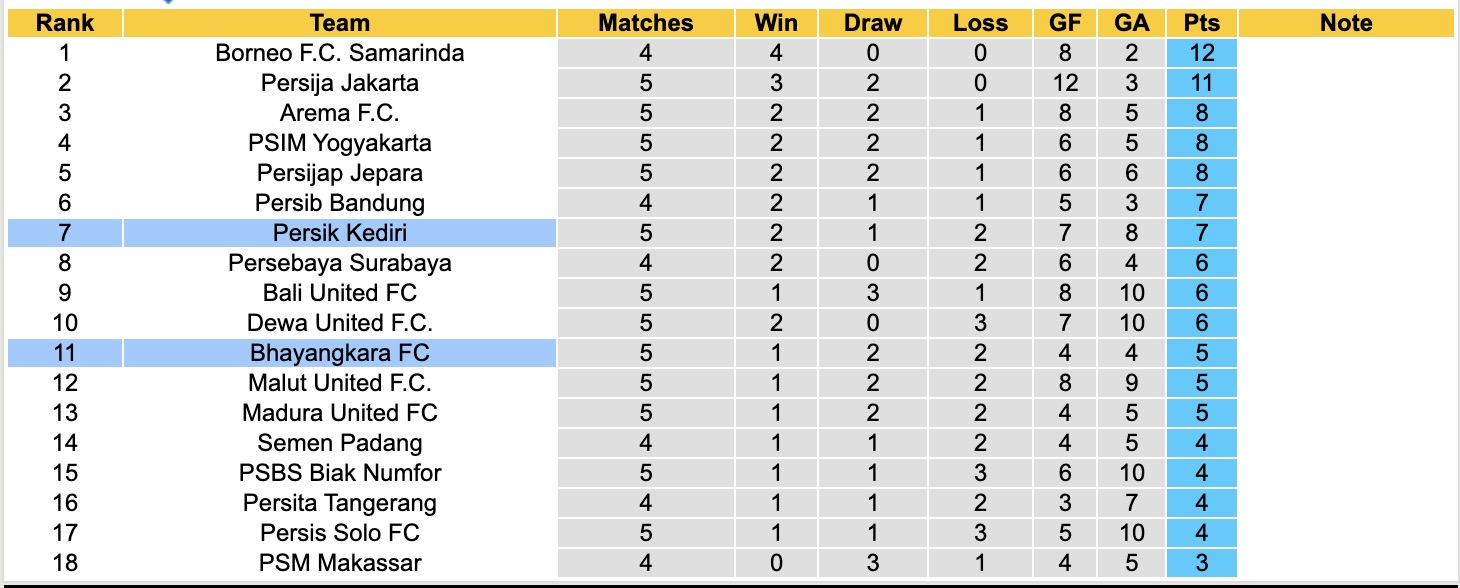The width and height of the screenshot is (1460, 588).
Task: Select the highlighted Persik Kediri team row
Action: (x=340, y=233)
